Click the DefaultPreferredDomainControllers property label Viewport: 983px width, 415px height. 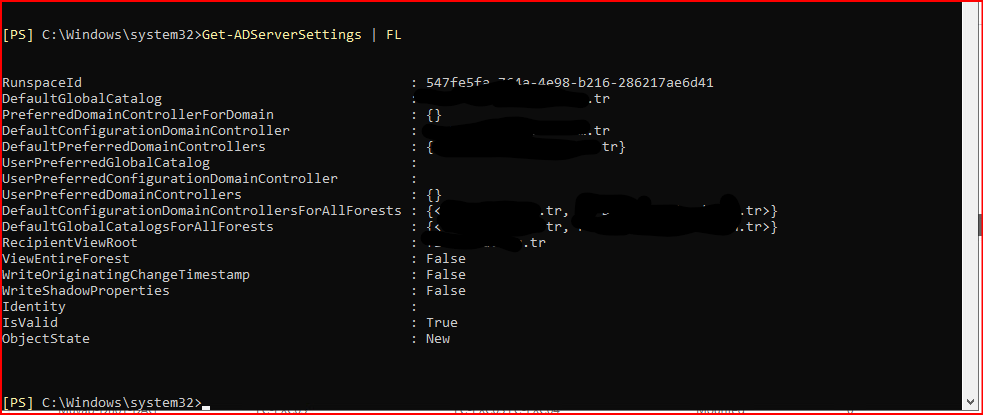click(134, 147)
